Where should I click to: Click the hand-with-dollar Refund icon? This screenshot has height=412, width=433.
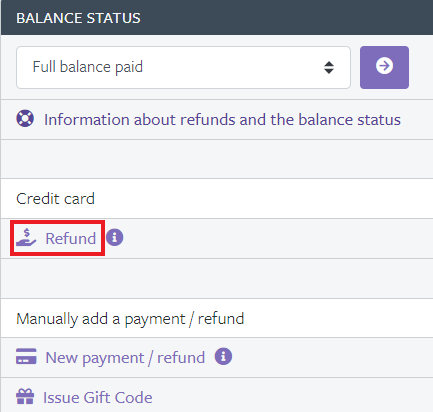coord(26,238)
